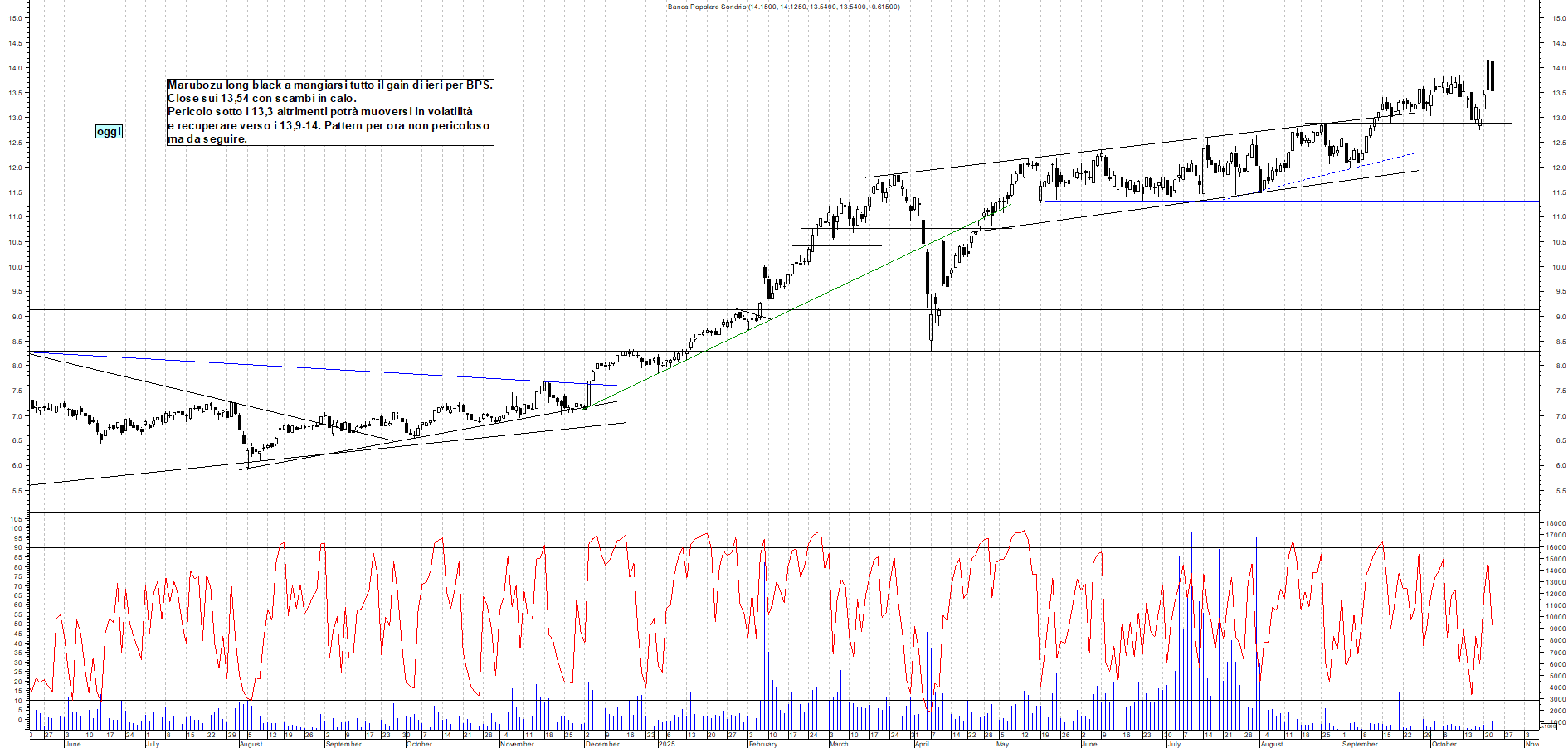Image resolution: width=1568 pixels, height=748 pixels.
Task: Click the May label on time axis
Action: pos(1002,744)
